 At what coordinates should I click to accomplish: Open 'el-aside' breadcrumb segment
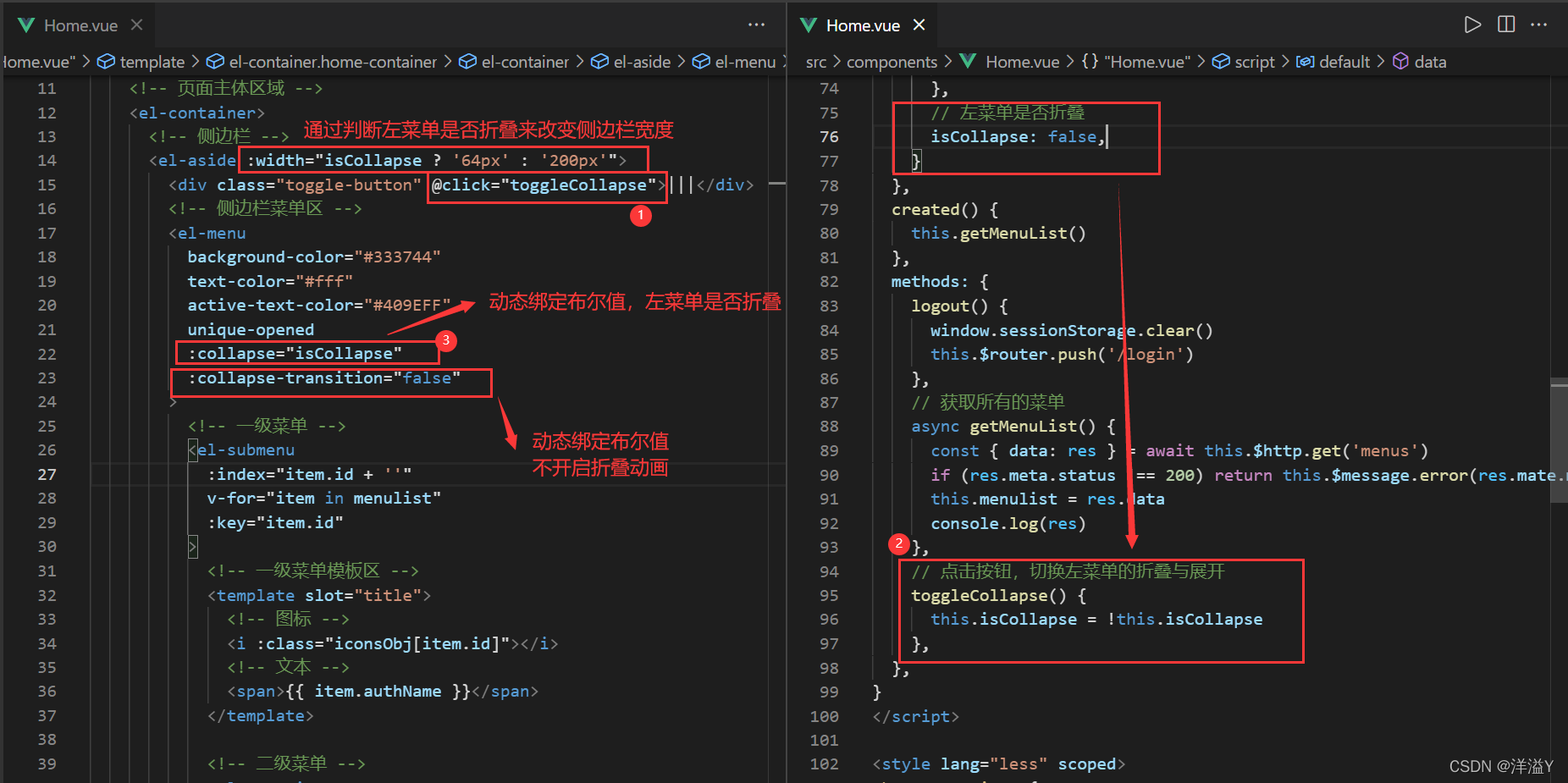(x=642, y=62)
